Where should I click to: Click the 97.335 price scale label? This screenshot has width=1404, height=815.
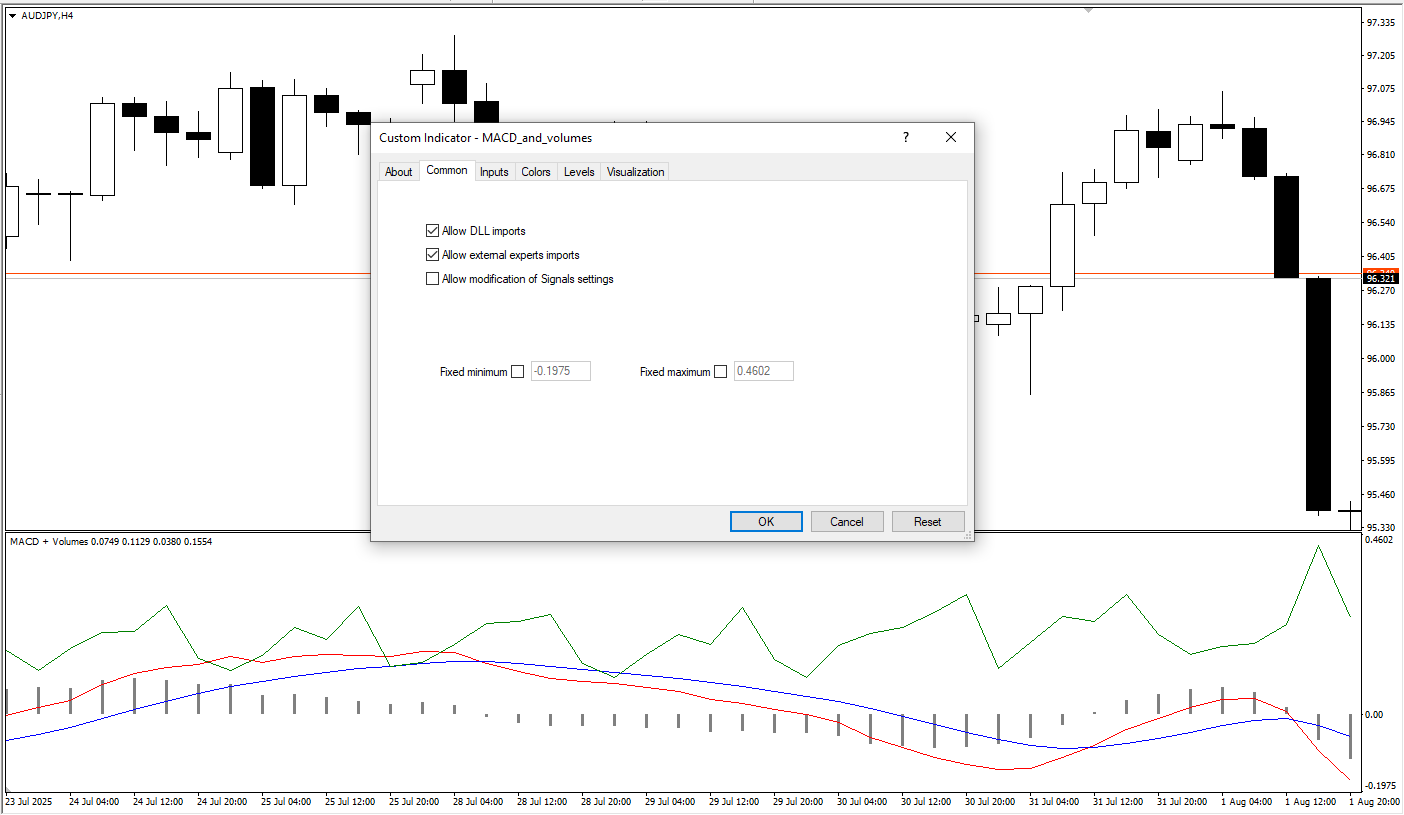pyautogui.click(x=1381, y=22)
